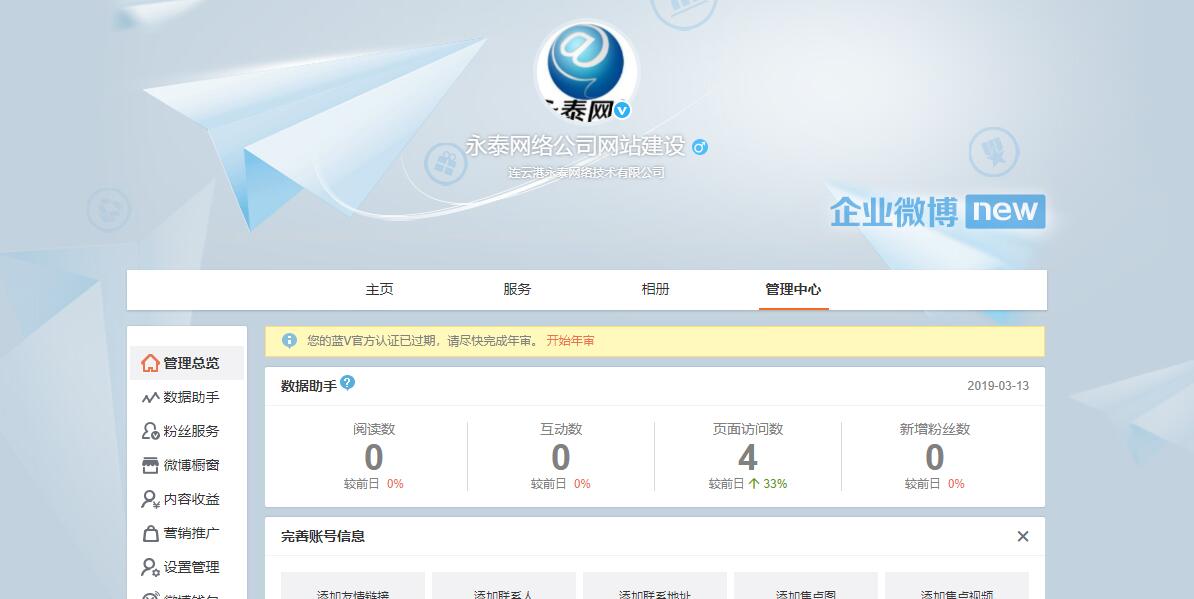Click the 内容收益 icon
Viewport: 1194px width, 599px height.
click(x=151, y=499)
